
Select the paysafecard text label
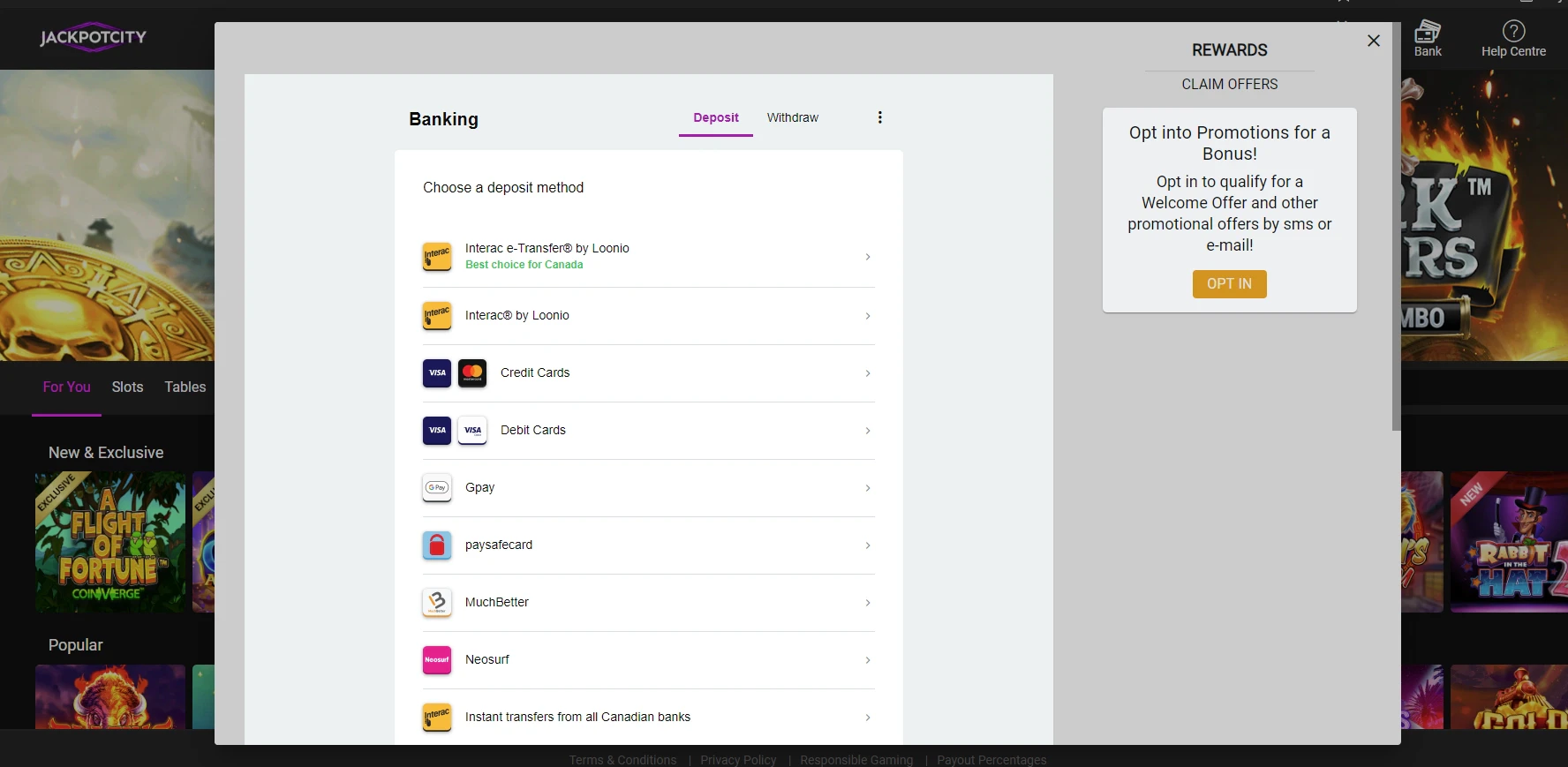[x=499, y=545]
